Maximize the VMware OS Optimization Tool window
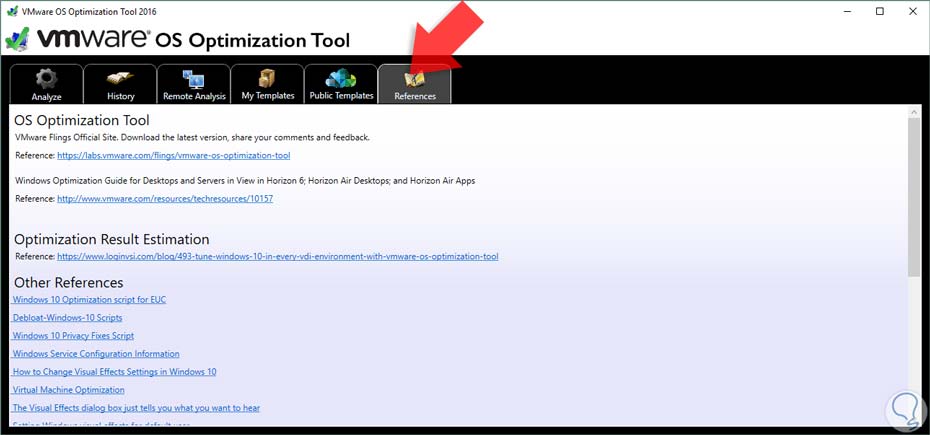Image resolution: width=930 pixels, height=435 pixels. coord(880,11)
